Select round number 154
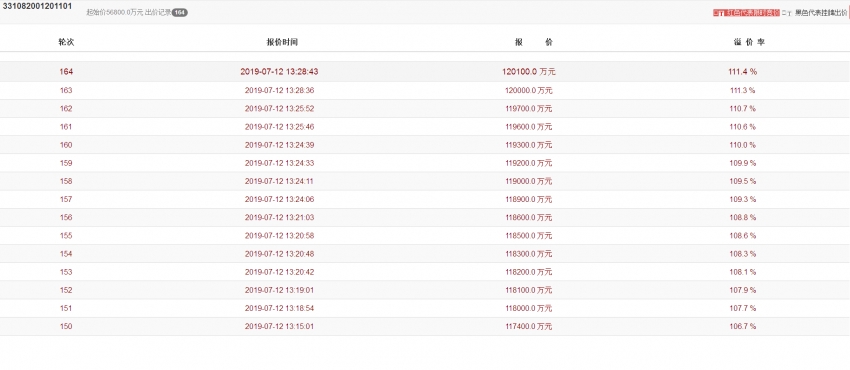The height and width of the screenshot is (370, 850). (66, 254)
